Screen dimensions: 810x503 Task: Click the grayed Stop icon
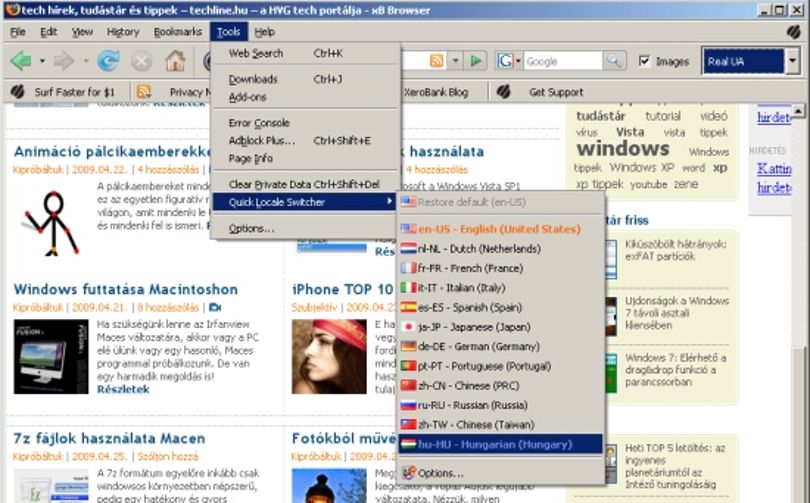tap(141, 61)
